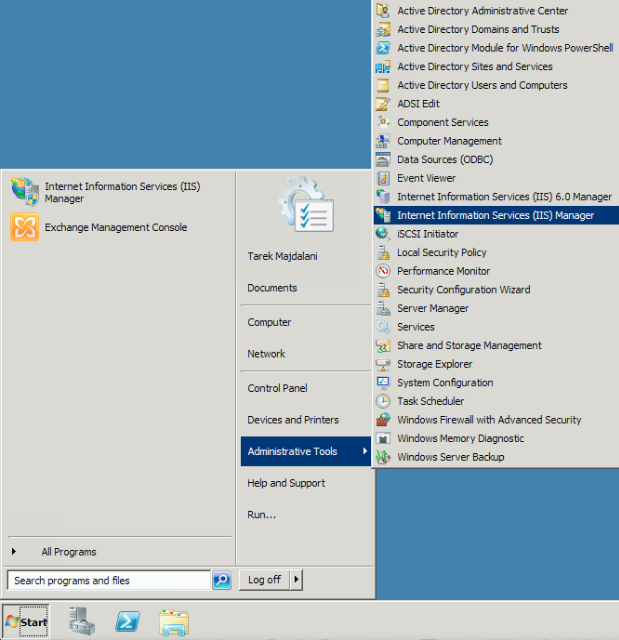Screen dimensions: 619x640
Task: Click the Active Directory Module for PowerShell icon
Action: (383, 48)
